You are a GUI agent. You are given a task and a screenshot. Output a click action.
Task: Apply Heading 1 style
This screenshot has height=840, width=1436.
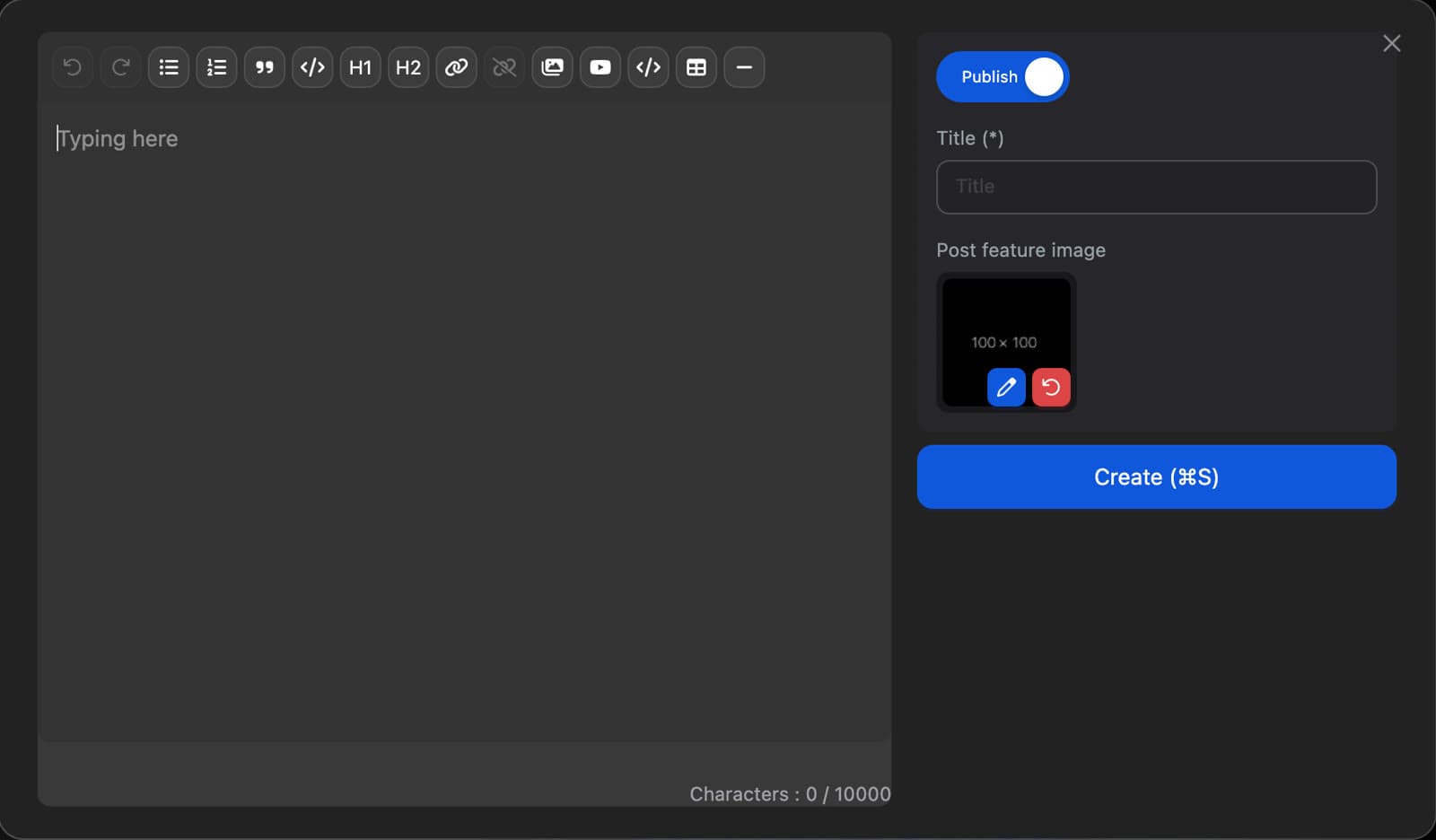click(361, 67)
